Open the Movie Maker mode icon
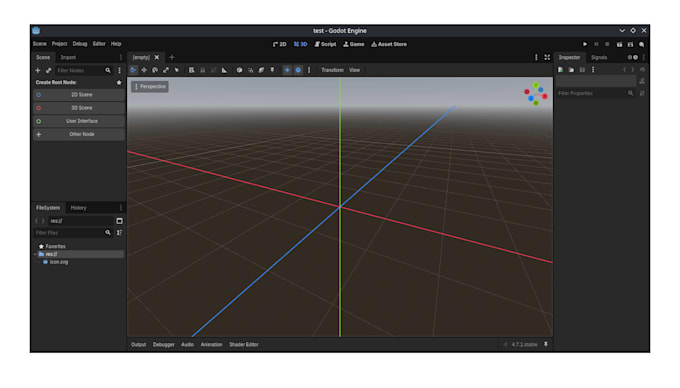 click(x=641, y=44)
